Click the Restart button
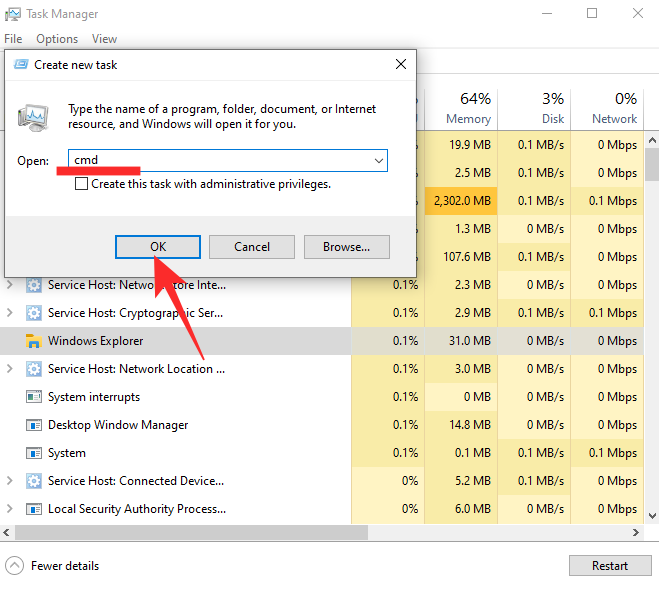Viewport: 659px width, 589px height. (610, 566)
